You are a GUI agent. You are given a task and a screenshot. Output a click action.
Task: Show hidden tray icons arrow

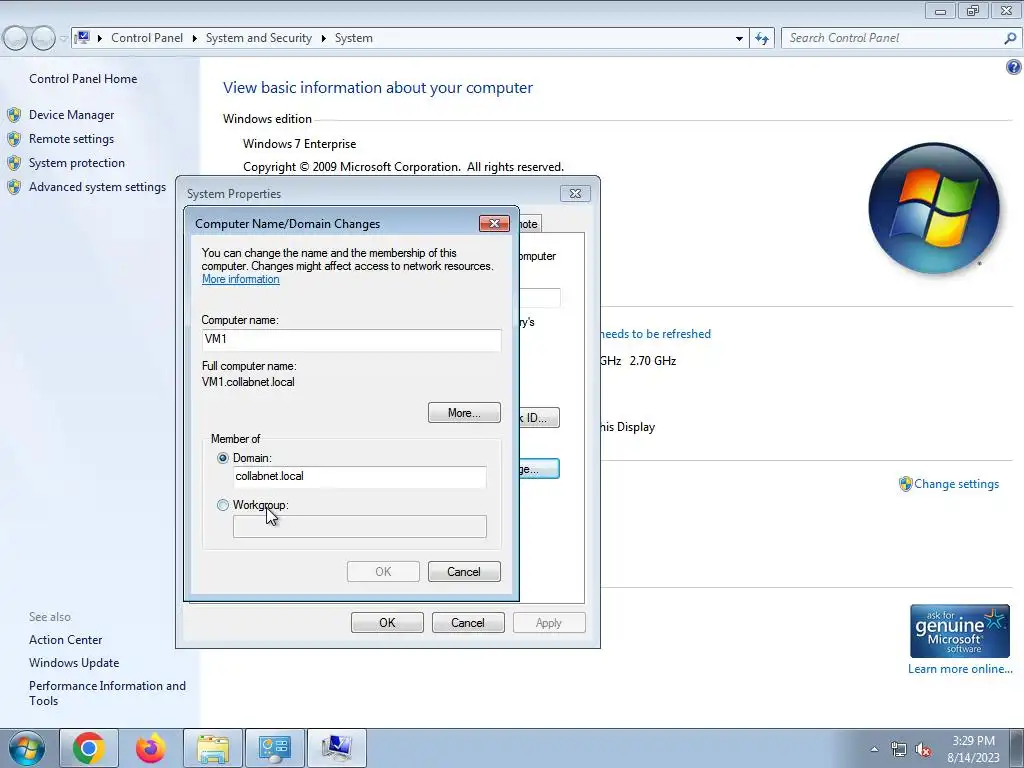pyautogui.click(x=874, y=749)
